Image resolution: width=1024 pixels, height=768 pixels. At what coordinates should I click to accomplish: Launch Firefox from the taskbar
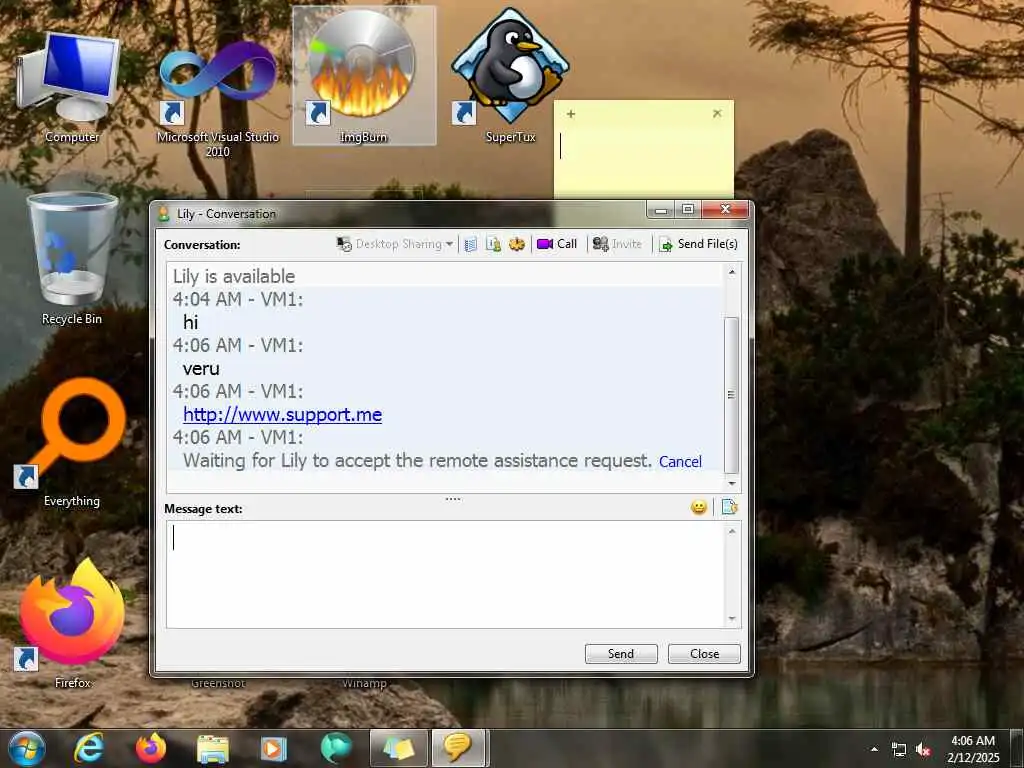pyautogui.click(x=151, y=748)
